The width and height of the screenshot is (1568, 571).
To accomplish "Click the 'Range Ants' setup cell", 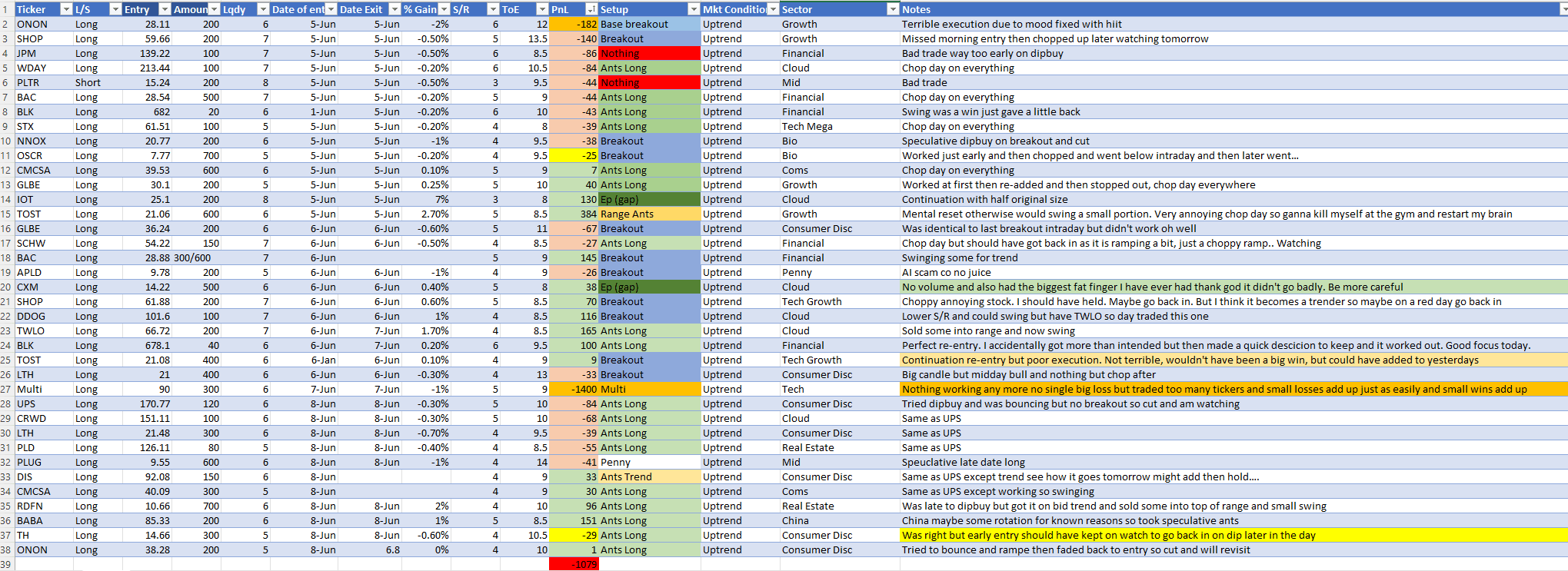I will tap(650, 214).
